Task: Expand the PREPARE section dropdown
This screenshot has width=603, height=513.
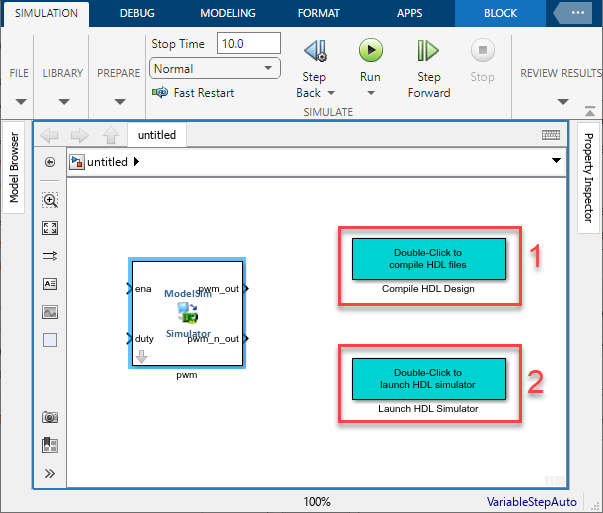Action: [x=120, y=102]
